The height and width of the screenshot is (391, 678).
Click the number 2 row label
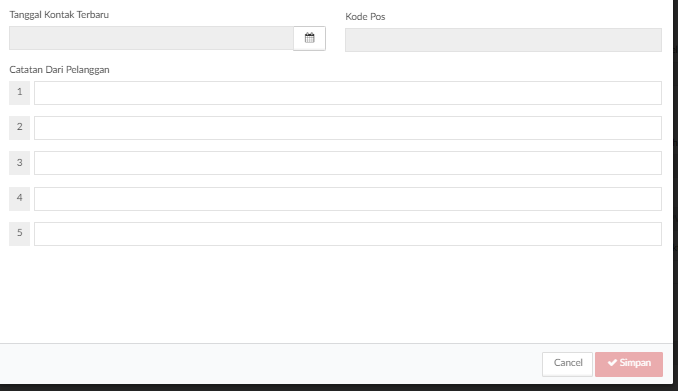pyautogui.click(x=19, y=128)
